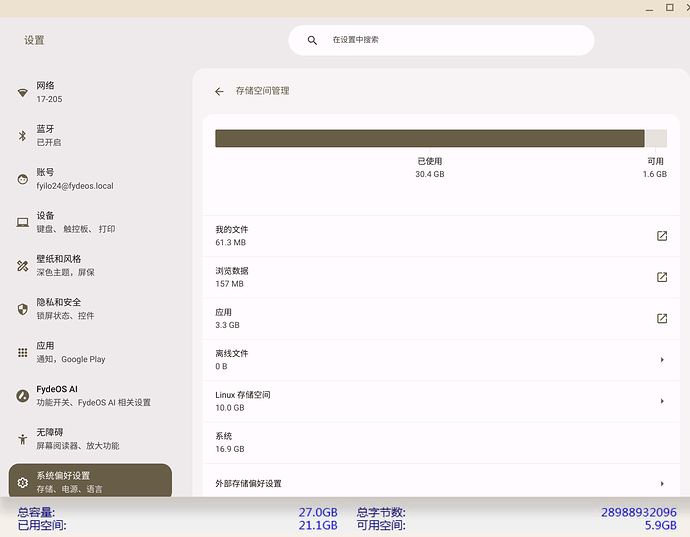The width and height of the screenshot is (690, 537).
Task: Select 系统偏好设置 in the sidebar
Action: (x=90, y=481)
